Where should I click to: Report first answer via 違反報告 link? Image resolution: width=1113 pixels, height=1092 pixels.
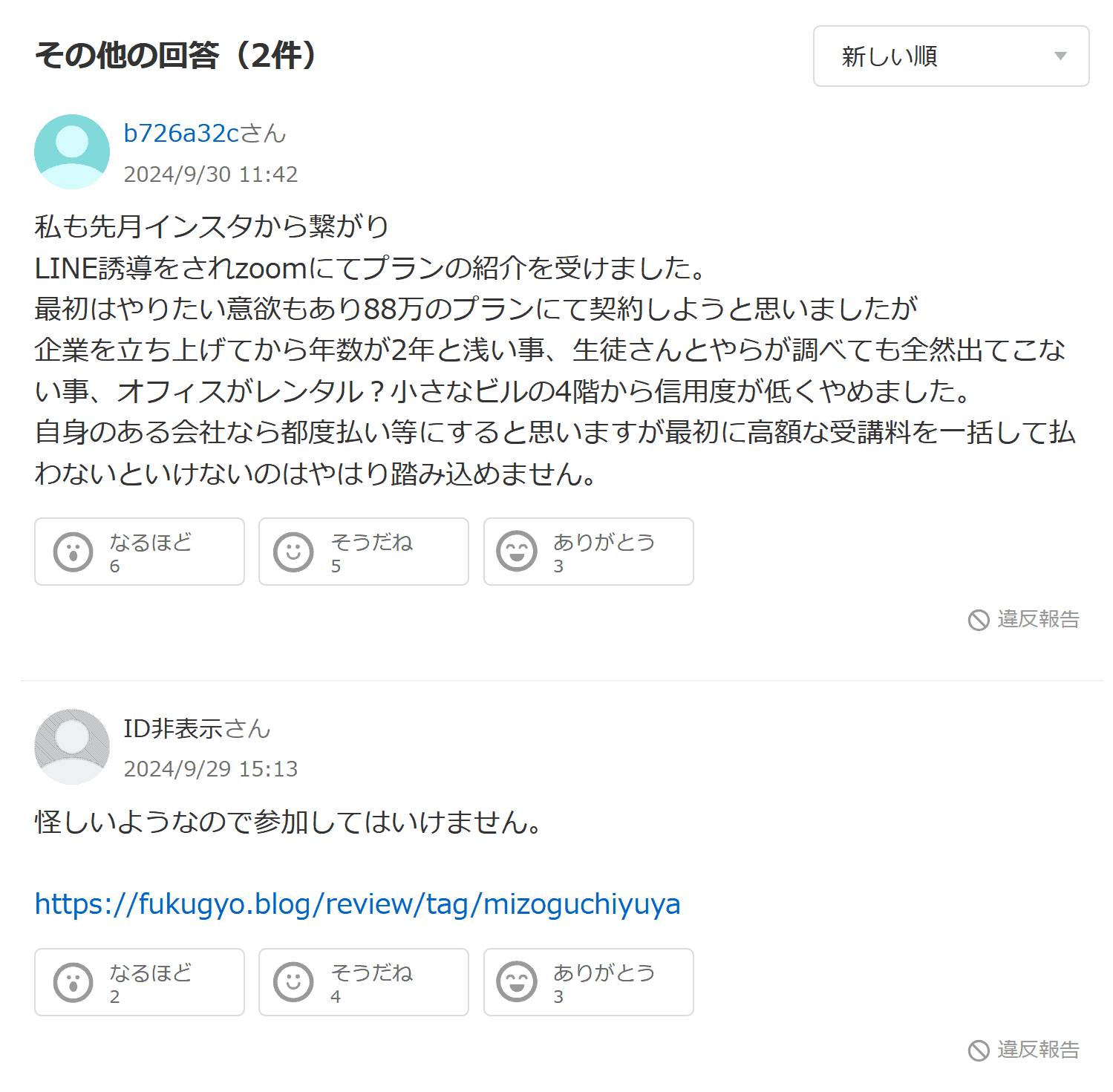pyautogui.click(x=1037, y=619)
